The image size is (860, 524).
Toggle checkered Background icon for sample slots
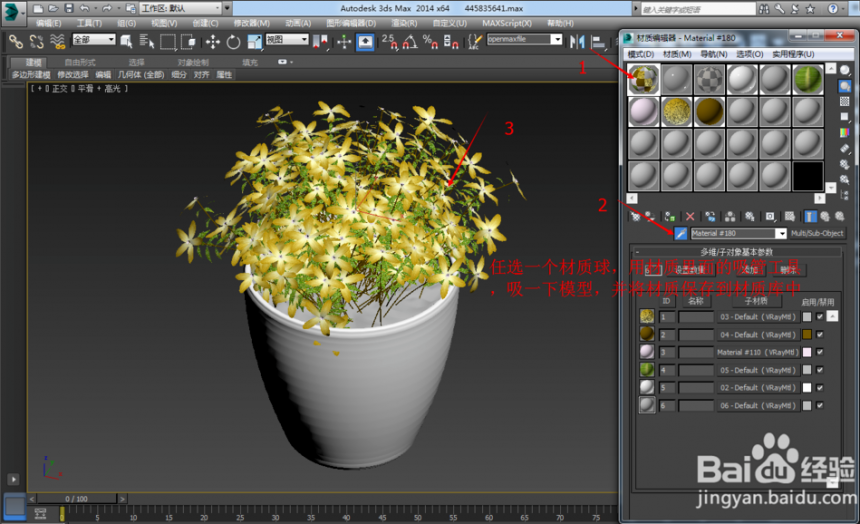pyautogui.click(x=845, y=102)
